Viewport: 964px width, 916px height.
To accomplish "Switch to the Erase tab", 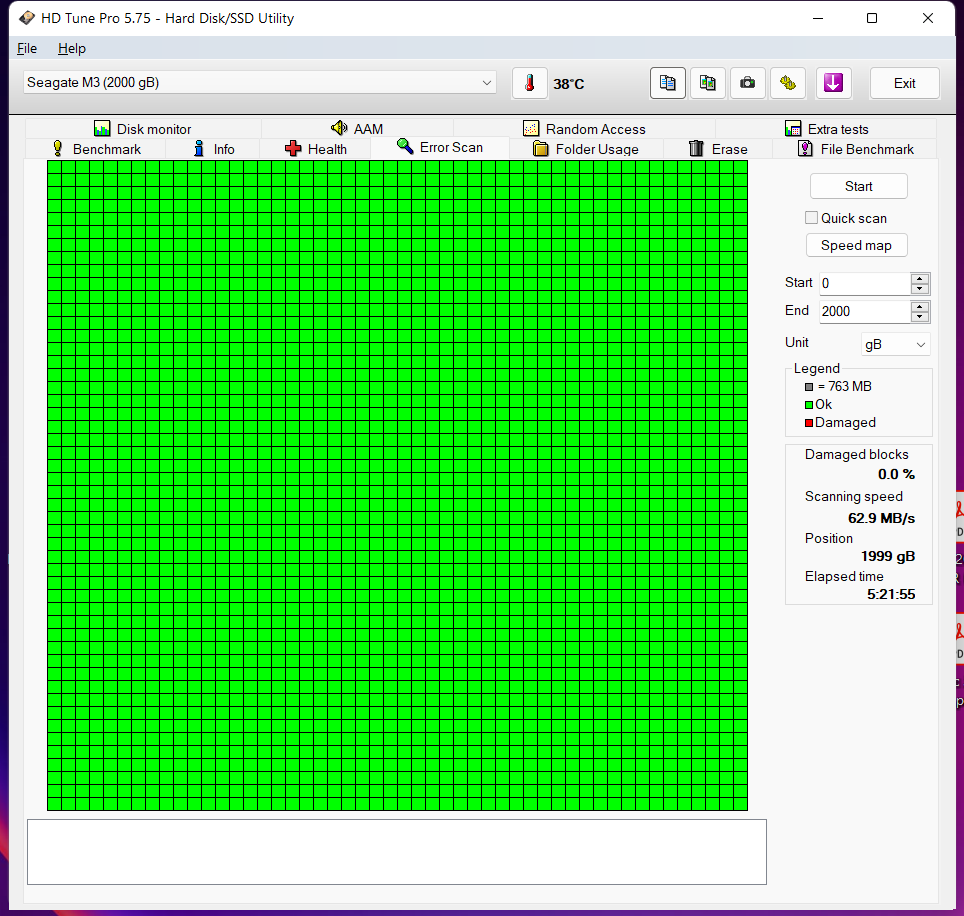I will point(718,149).
